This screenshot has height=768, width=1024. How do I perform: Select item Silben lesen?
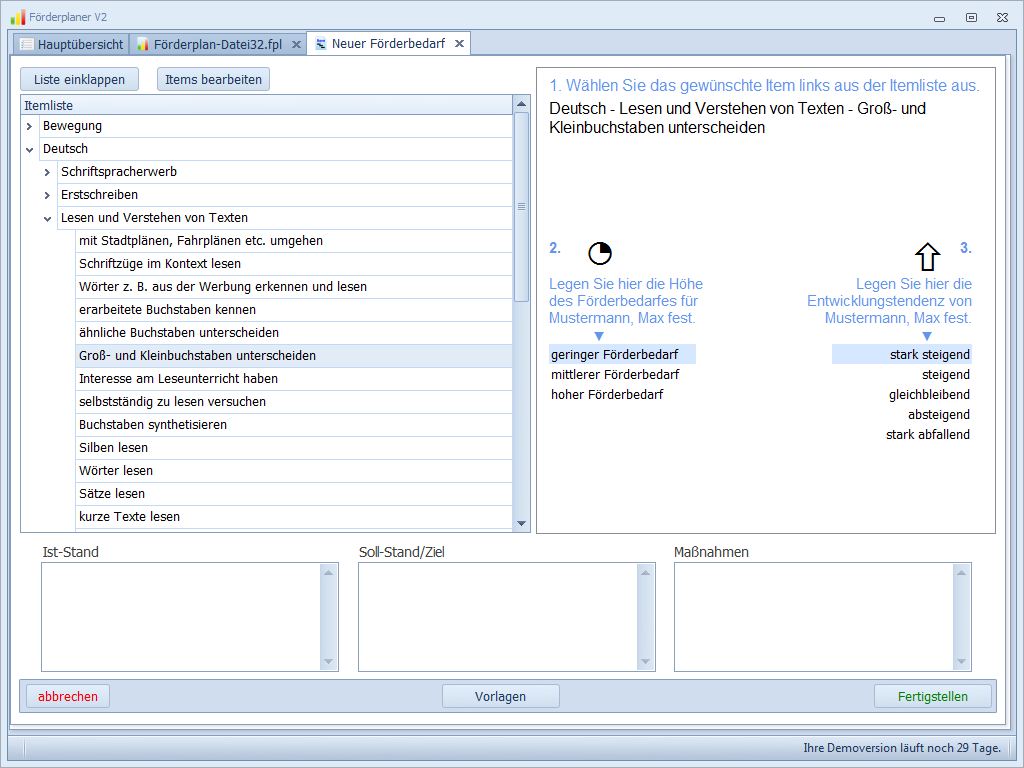click(294, 448)
